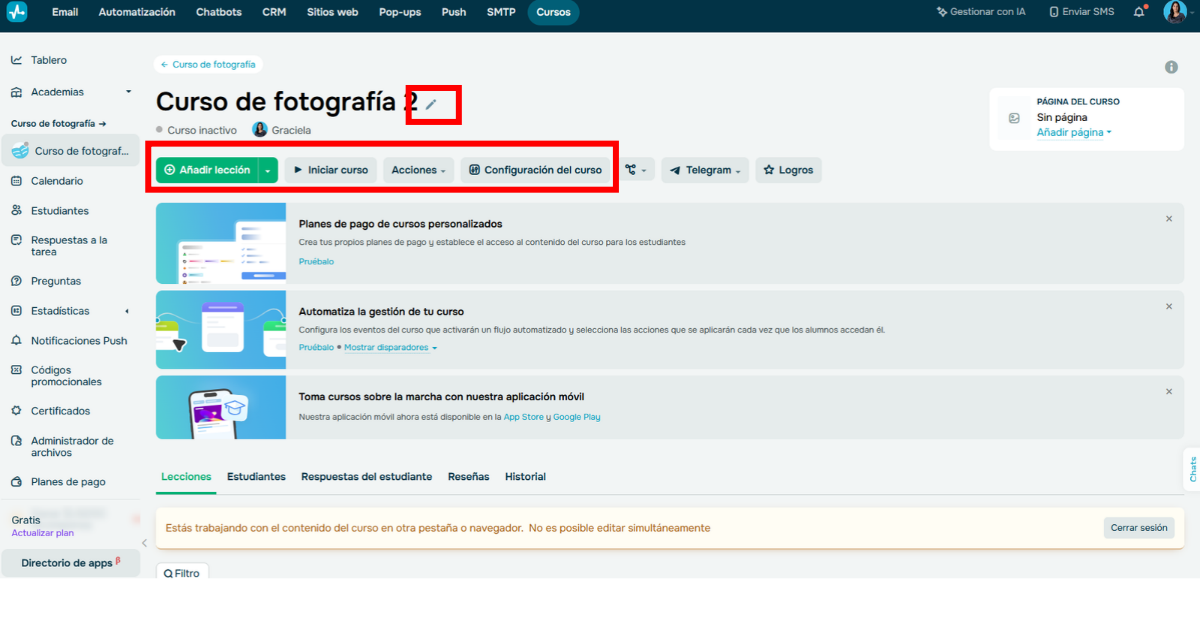Screen dimensions: 1200x630
Task: Open the notifications bell
Action: (1139, 12)
